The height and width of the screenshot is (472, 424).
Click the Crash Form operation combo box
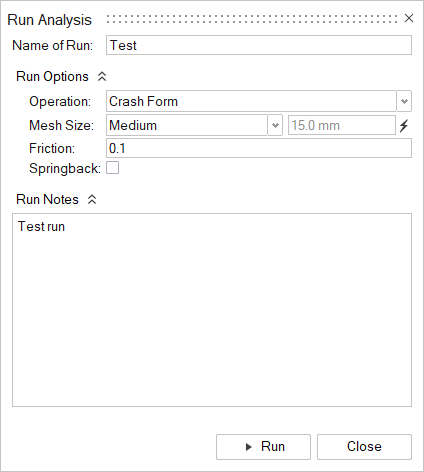(251, 101)
